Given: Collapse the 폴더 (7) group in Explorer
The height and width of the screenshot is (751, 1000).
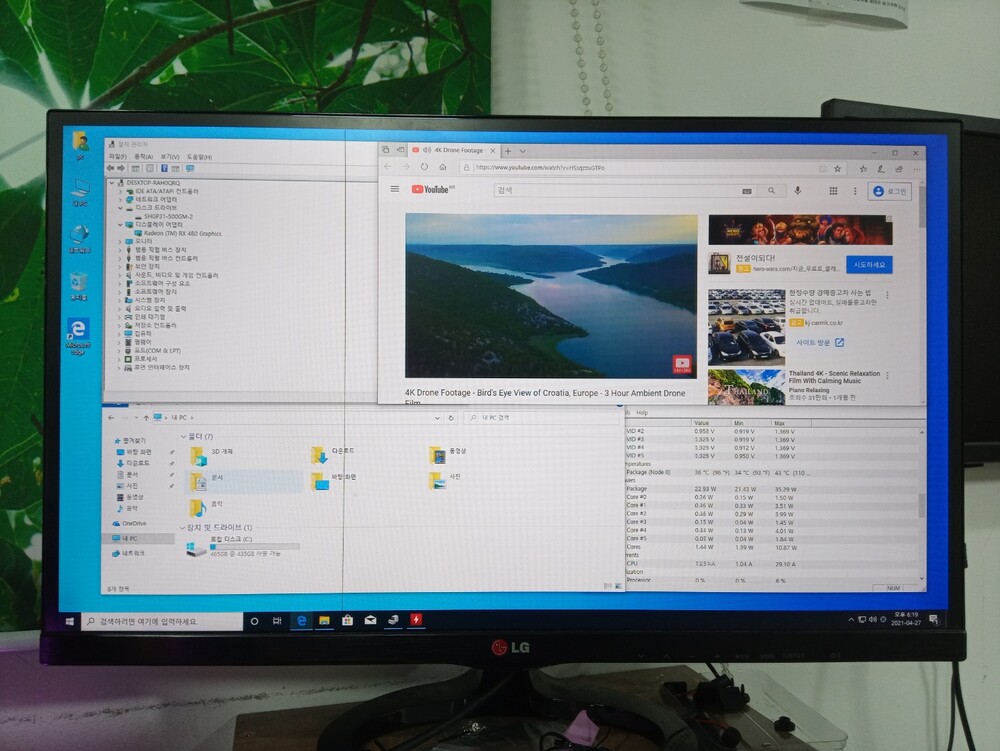Looking at the screenshot, I should (183, 436).
